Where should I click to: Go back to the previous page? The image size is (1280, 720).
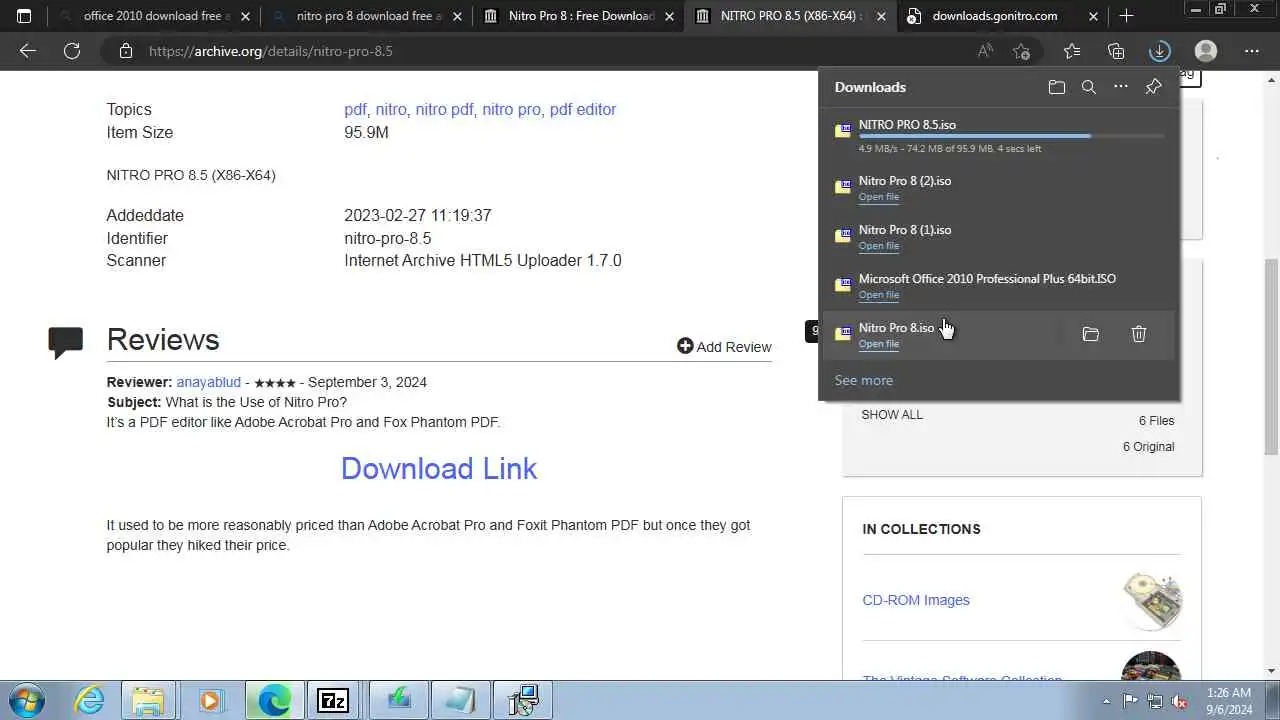[28, 51]
